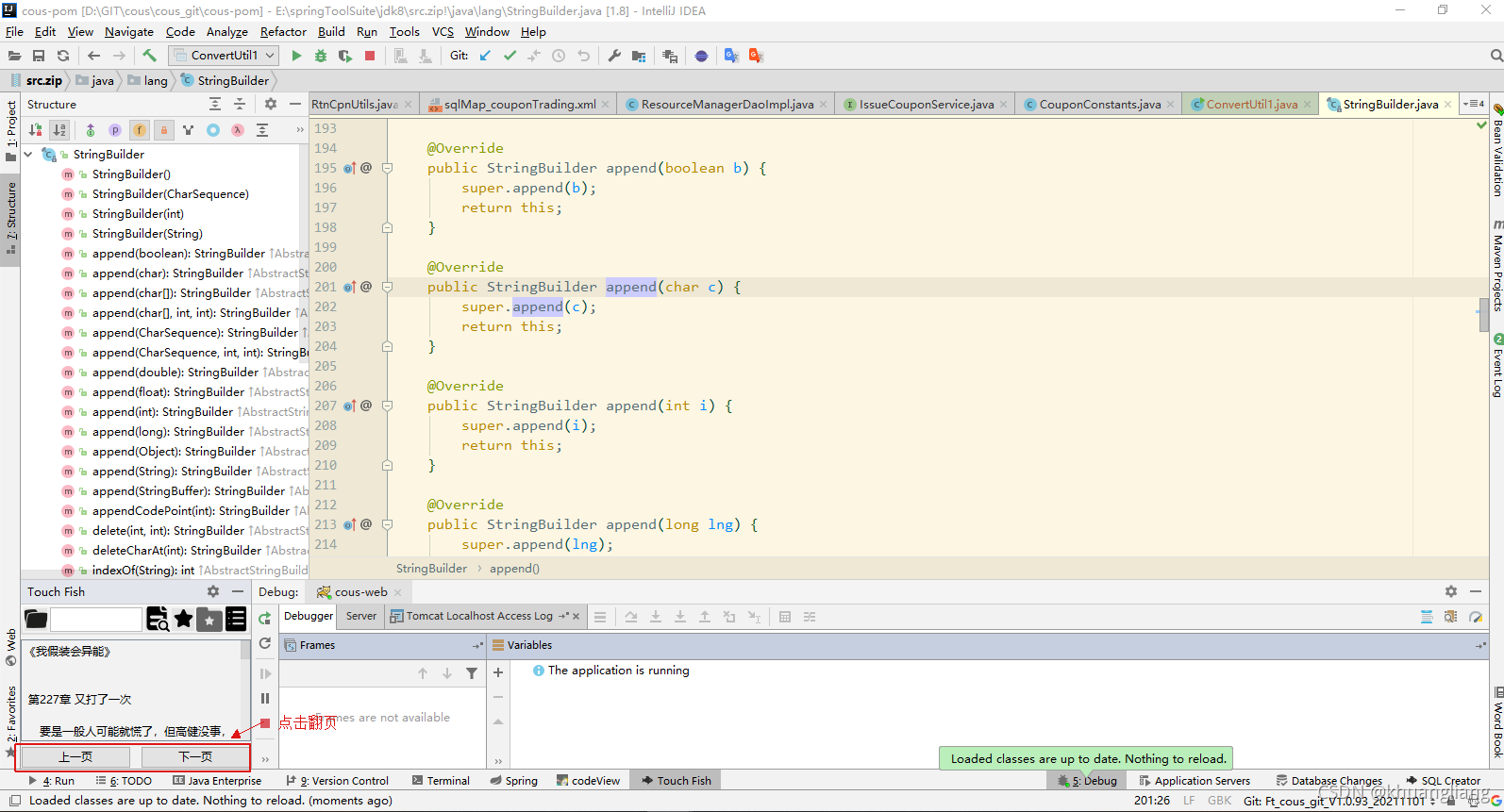Toggle alphabetical sorting in Structure panel
The image size is (1504, 812).
tap(59, 130)
